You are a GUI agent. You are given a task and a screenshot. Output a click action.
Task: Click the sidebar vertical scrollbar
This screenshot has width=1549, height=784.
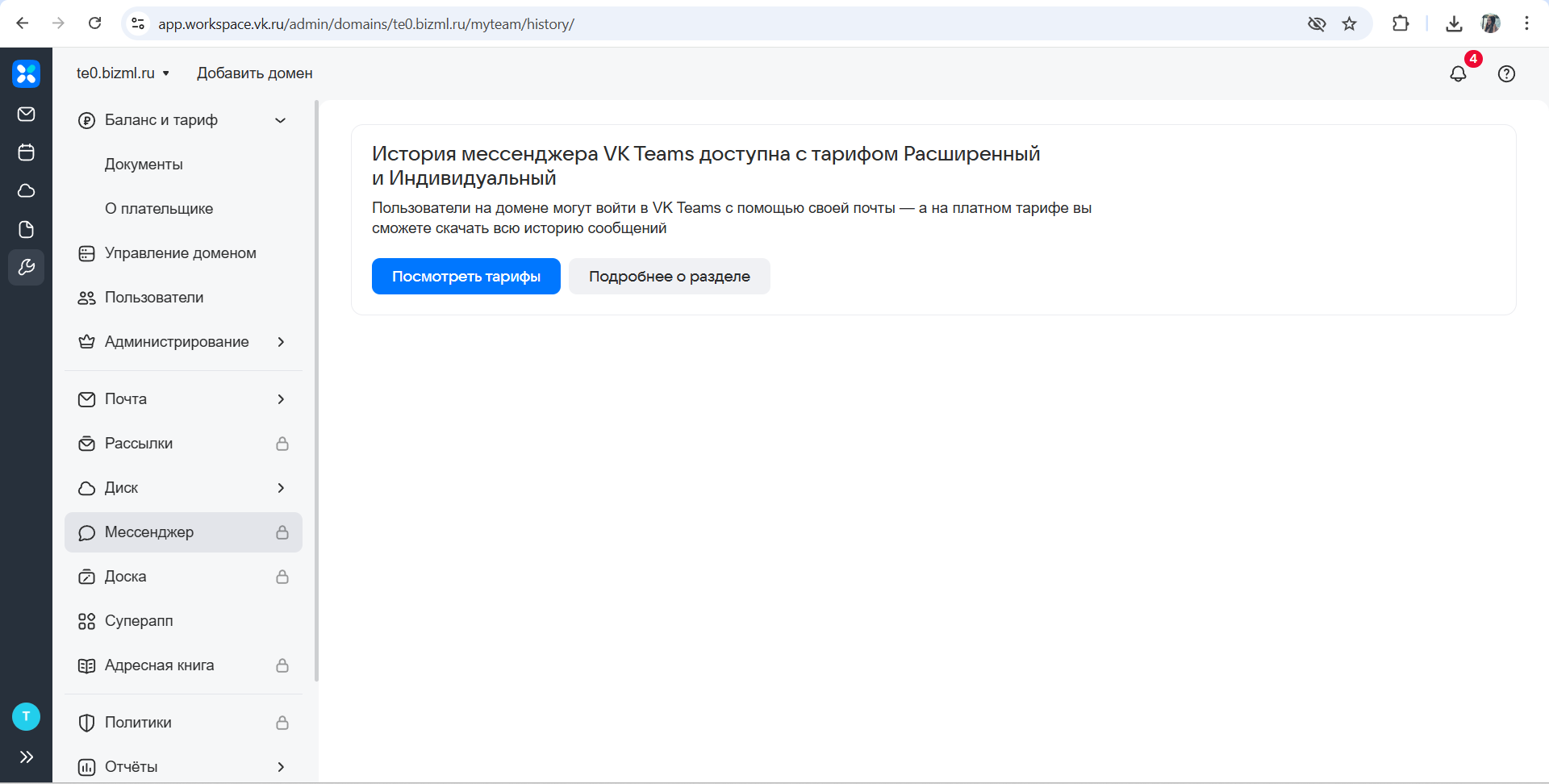coord(317,390)
